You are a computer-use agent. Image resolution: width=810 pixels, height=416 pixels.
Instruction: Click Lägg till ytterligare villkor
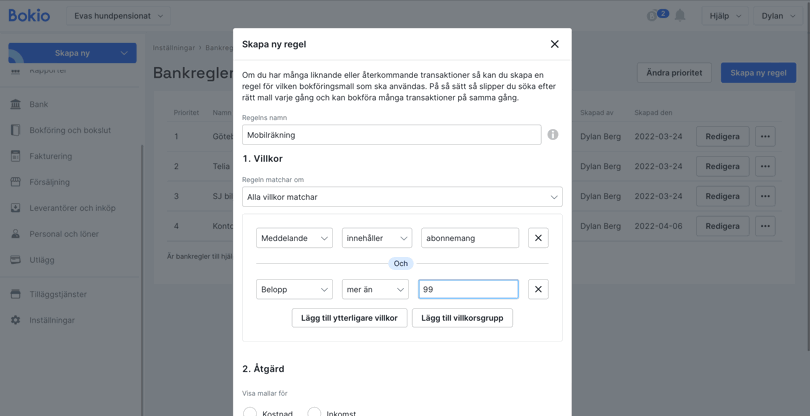[349, 318]
